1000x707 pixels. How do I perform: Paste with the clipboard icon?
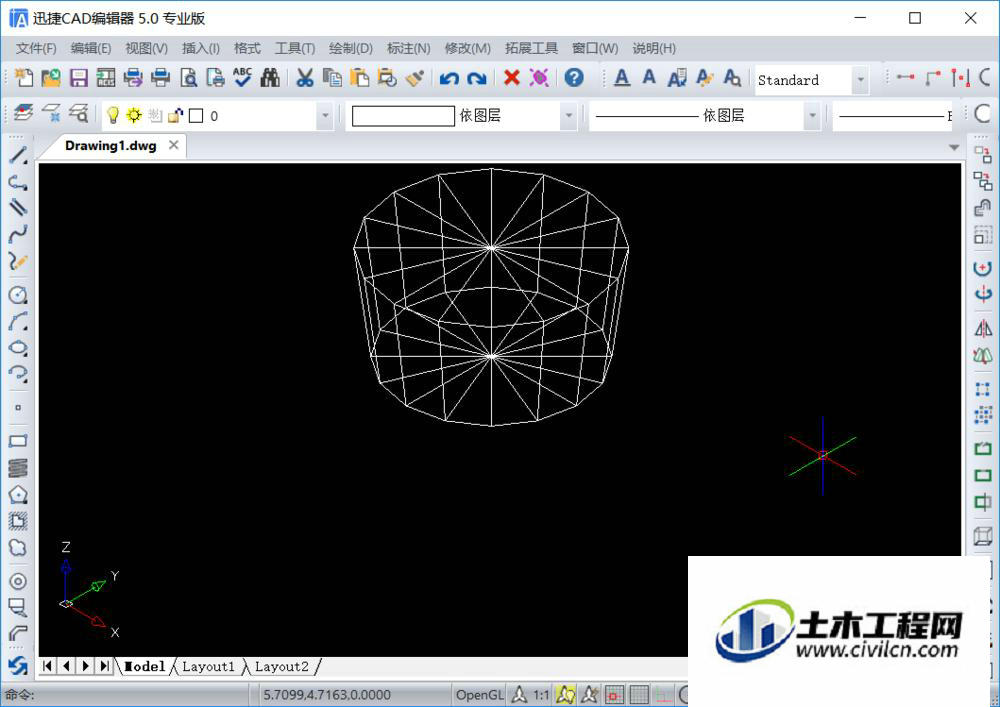click(x=360, y=78)
